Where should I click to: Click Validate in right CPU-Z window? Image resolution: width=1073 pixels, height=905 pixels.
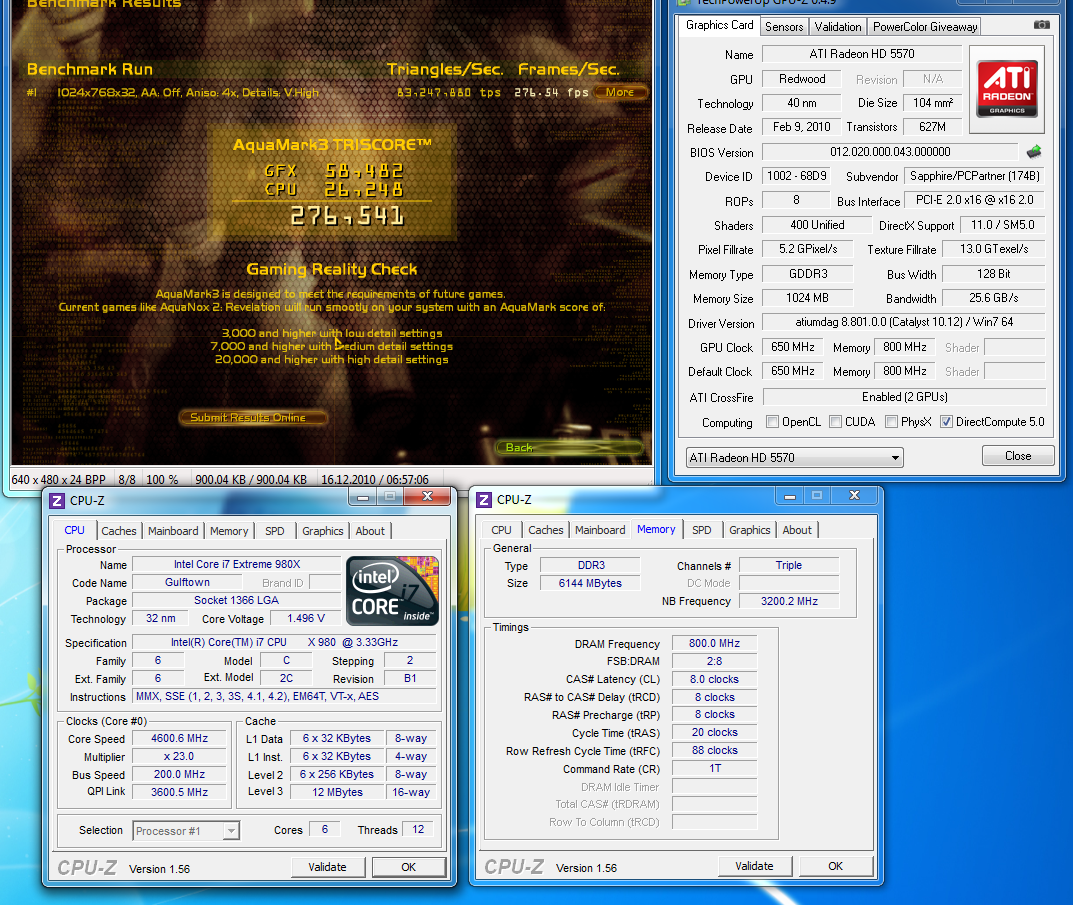(754, 866)
